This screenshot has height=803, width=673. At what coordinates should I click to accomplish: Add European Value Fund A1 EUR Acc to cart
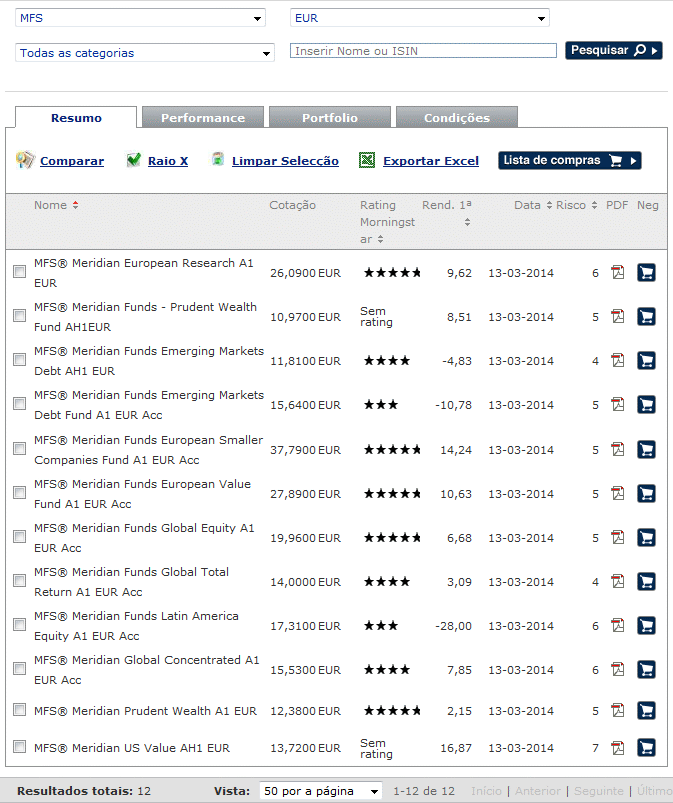click(x=646, y=494)
